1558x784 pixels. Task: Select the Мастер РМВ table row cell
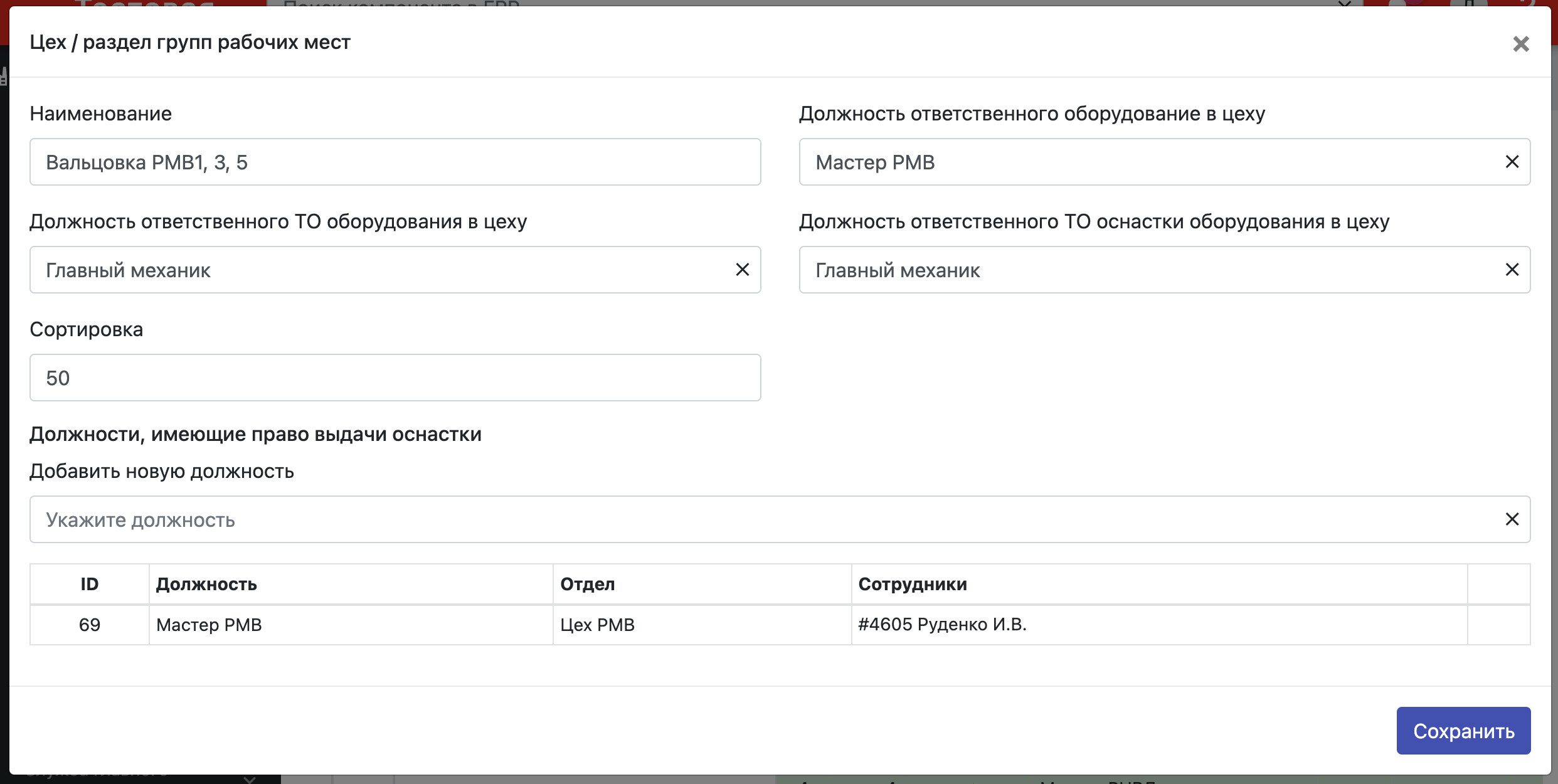click(x=209, y=625)
